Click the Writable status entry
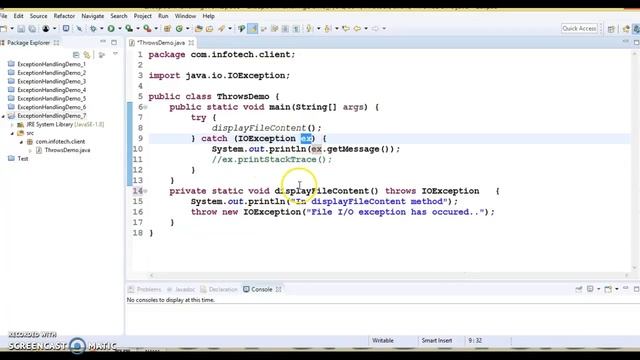This screenshot has width=640, height=360. tap(383, 340)
